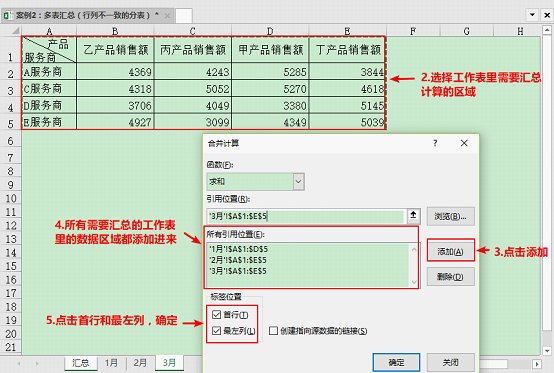Open the workbook window dropdown arrow at top right

[532, 15]
